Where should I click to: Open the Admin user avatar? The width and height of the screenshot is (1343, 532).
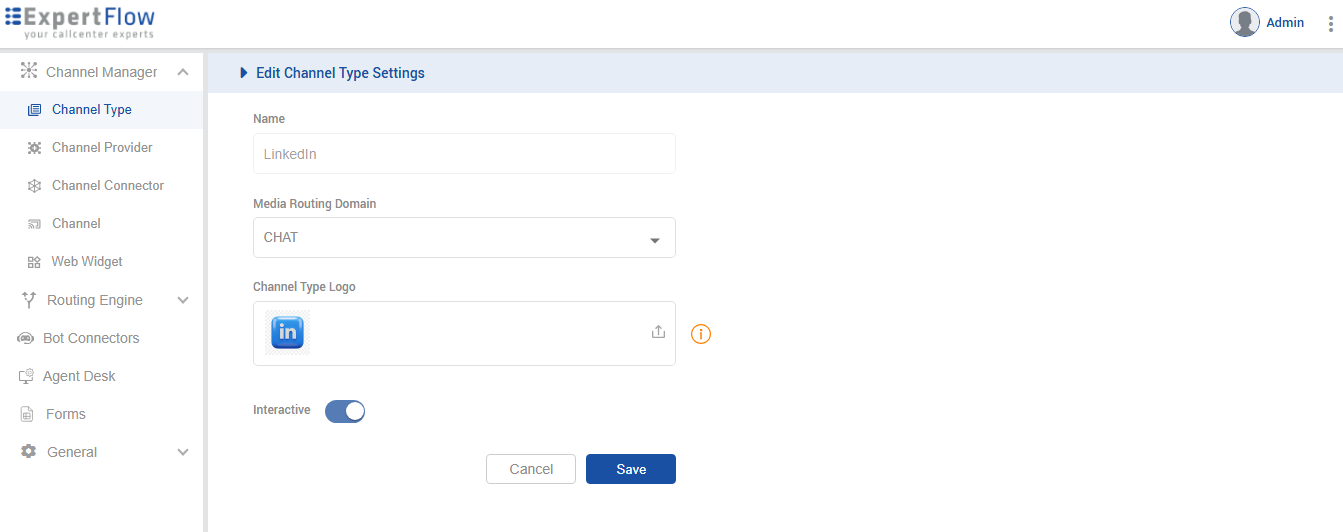(x=1245, y=22)
